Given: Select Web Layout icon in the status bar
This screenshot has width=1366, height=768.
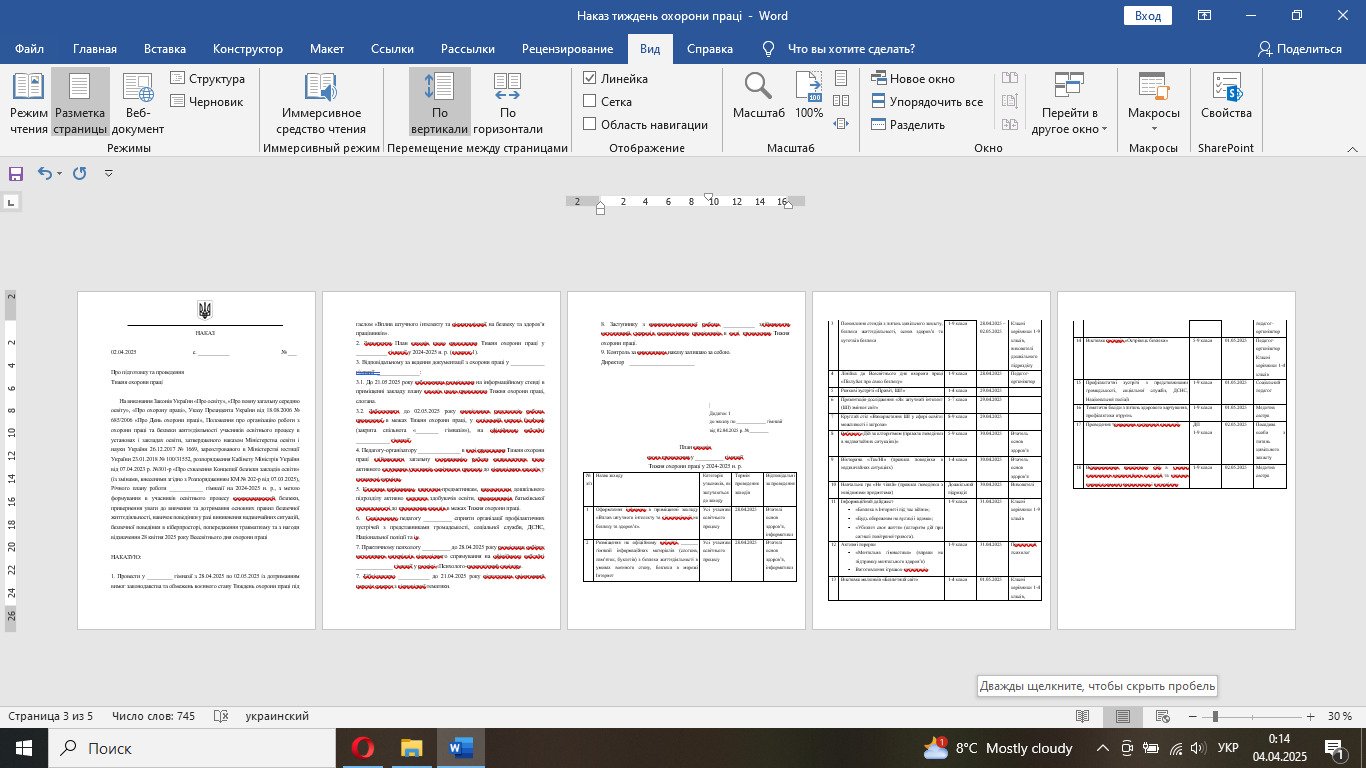Looking at the screenshot, I should (x=1164, y=717).
